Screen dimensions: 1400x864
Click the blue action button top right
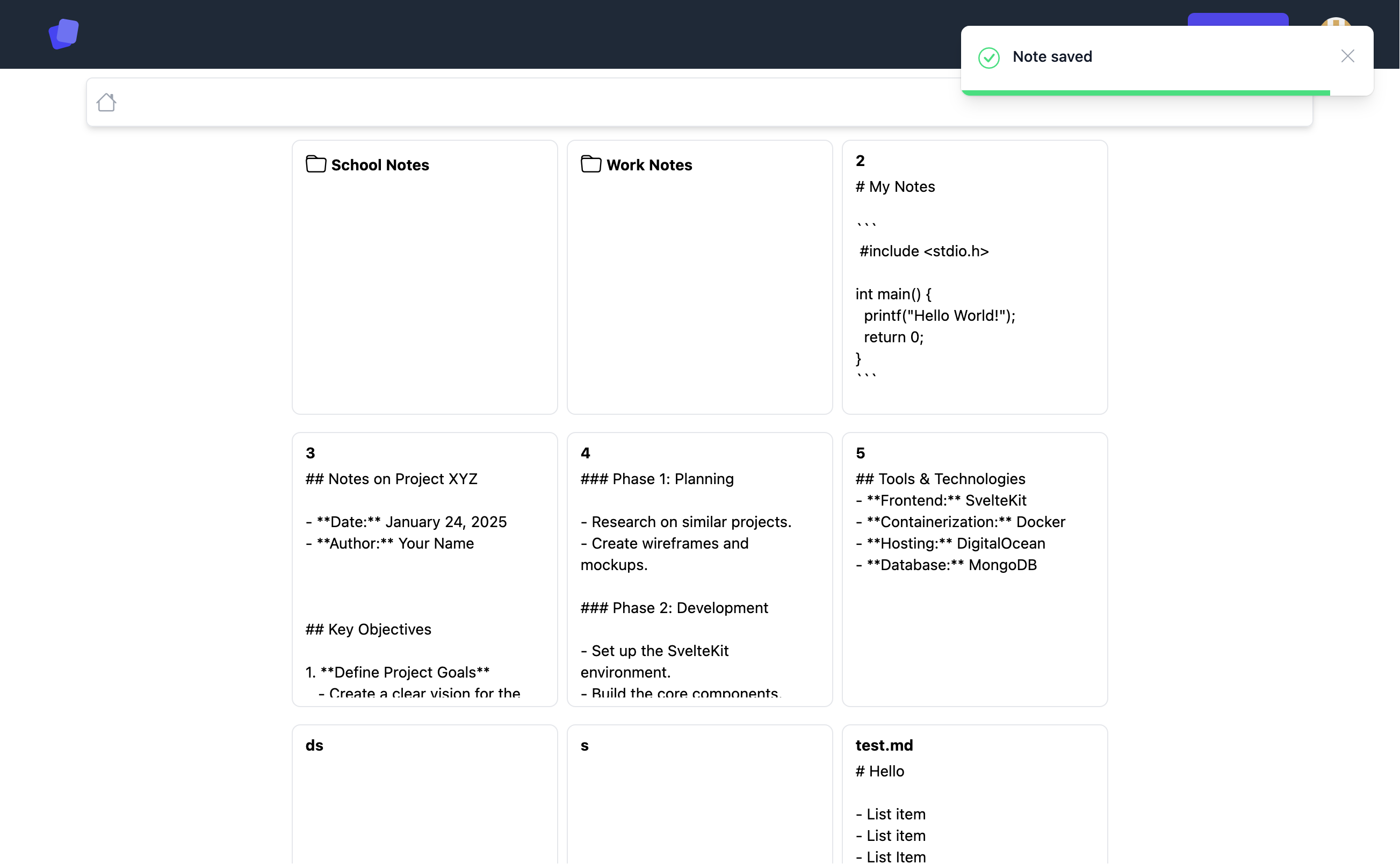1239,18
